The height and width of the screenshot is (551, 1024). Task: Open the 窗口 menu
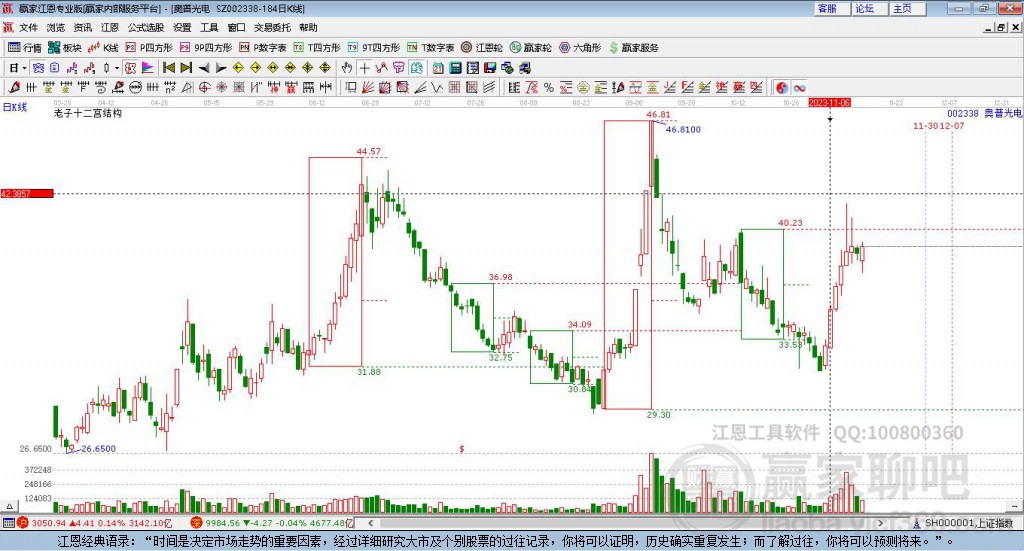click(x=236, y=27)
